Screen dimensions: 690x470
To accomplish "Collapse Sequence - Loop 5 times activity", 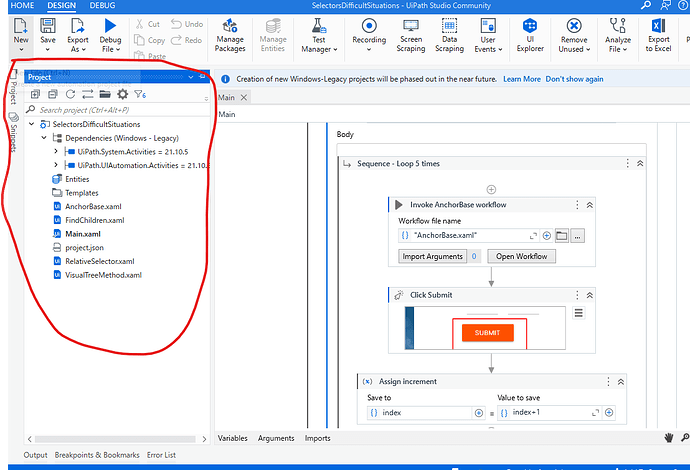I will (x=640, y=163).
